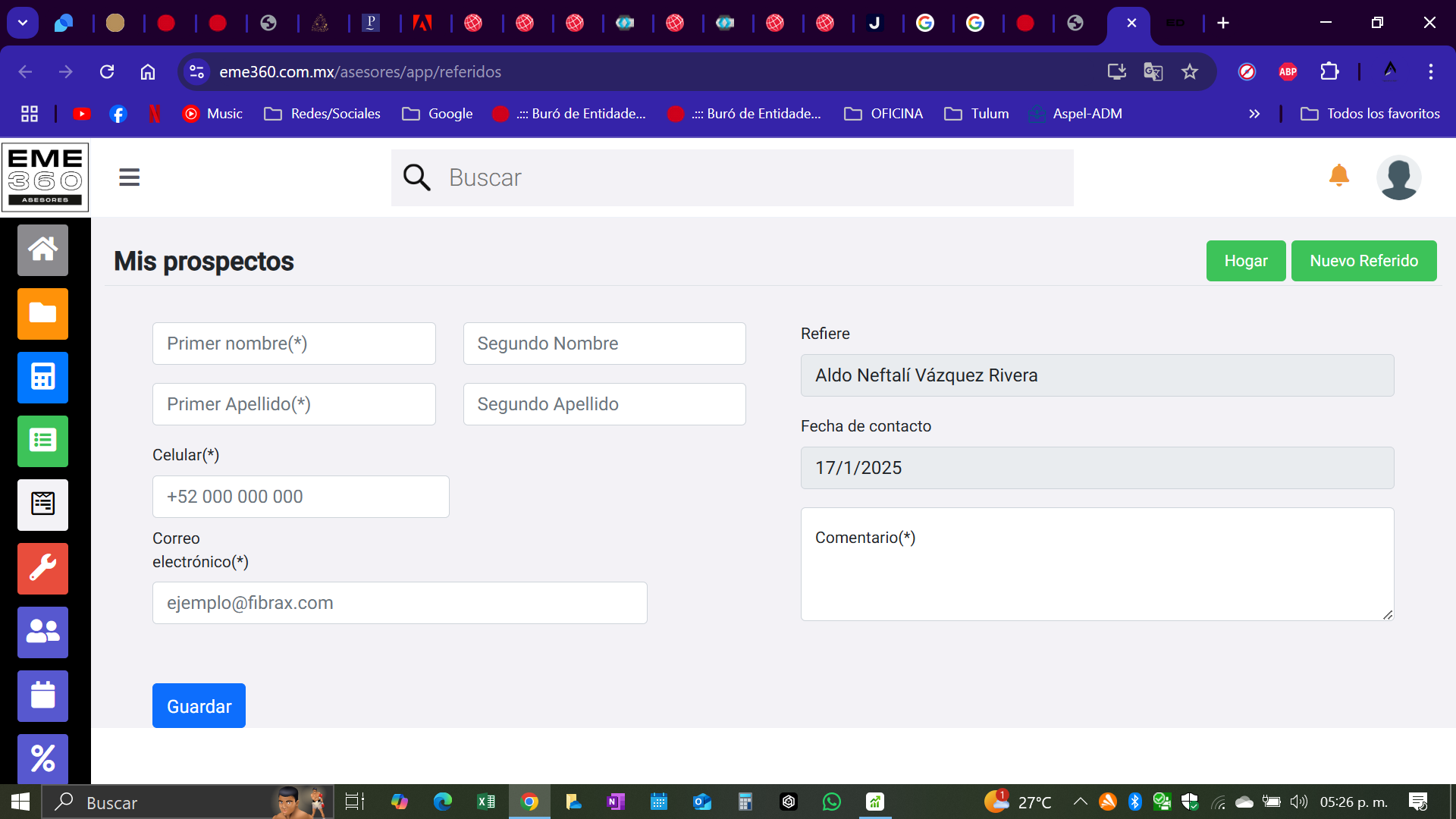Click the green list sidebar icon
The image size is (1456, 819).
42,441
